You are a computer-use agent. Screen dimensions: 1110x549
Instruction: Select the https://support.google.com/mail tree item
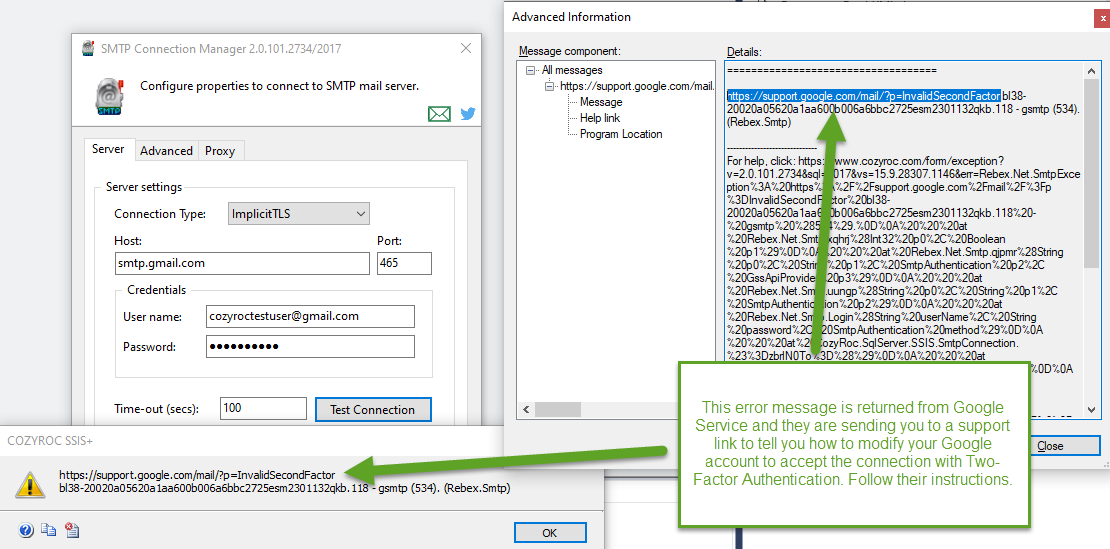tap(636, 86)
